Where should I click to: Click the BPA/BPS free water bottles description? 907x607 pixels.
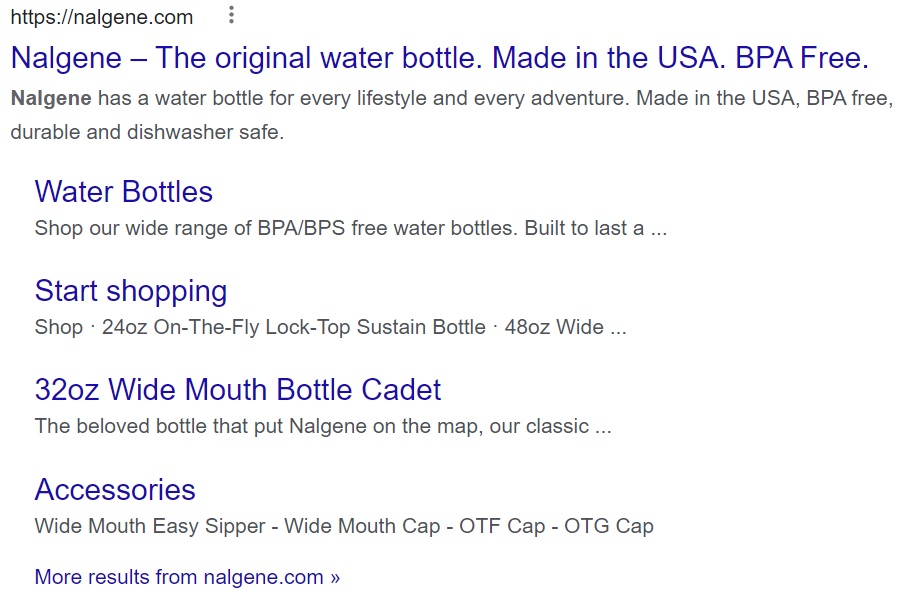pos(351,229)
